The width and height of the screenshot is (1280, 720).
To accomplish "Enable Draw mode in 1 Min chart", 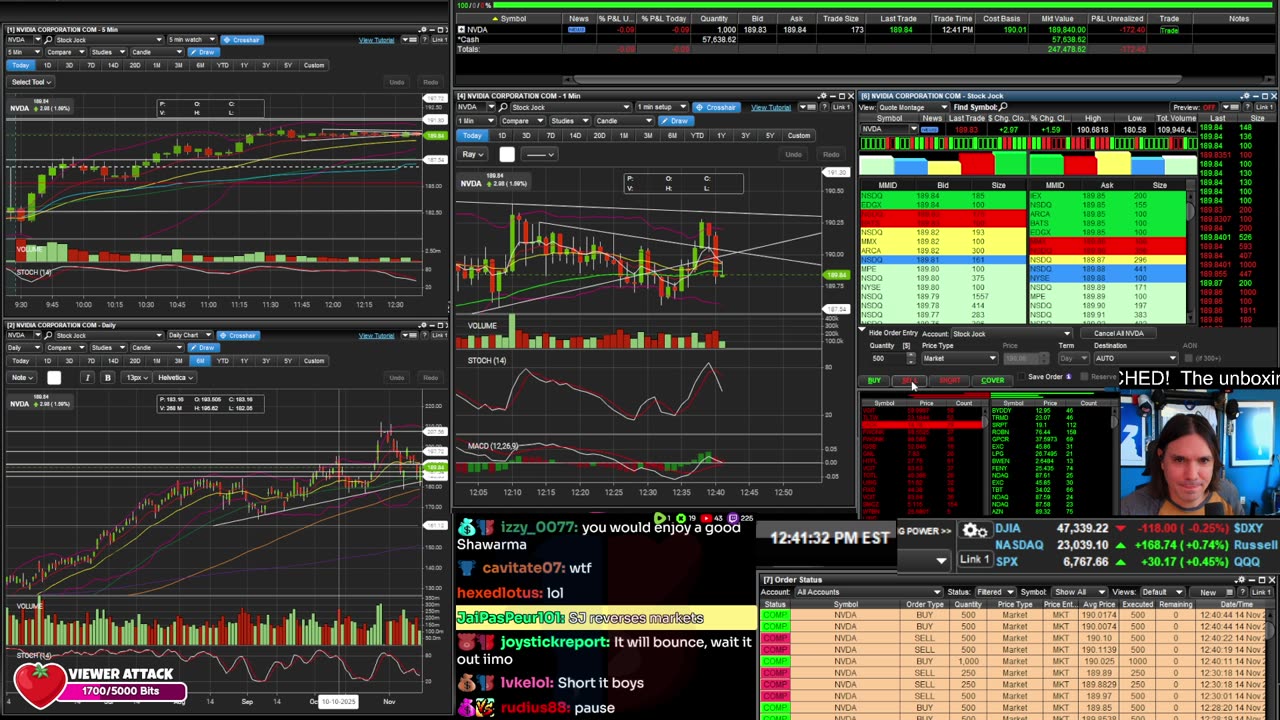I will pos(676,121).
